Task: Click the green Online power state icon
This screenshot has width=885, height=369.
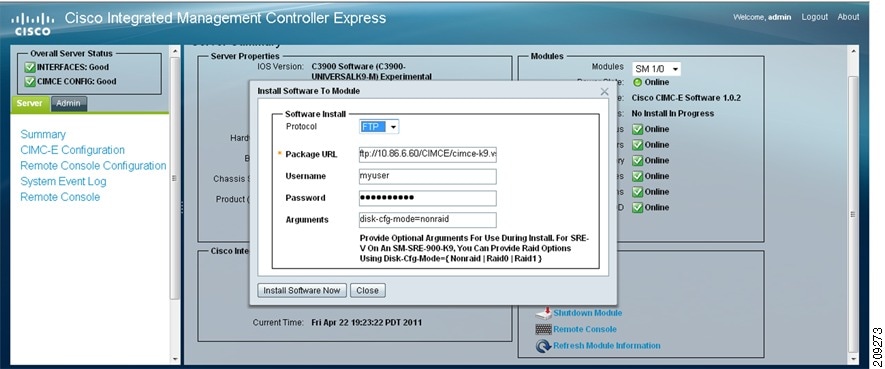Action: 638,82
